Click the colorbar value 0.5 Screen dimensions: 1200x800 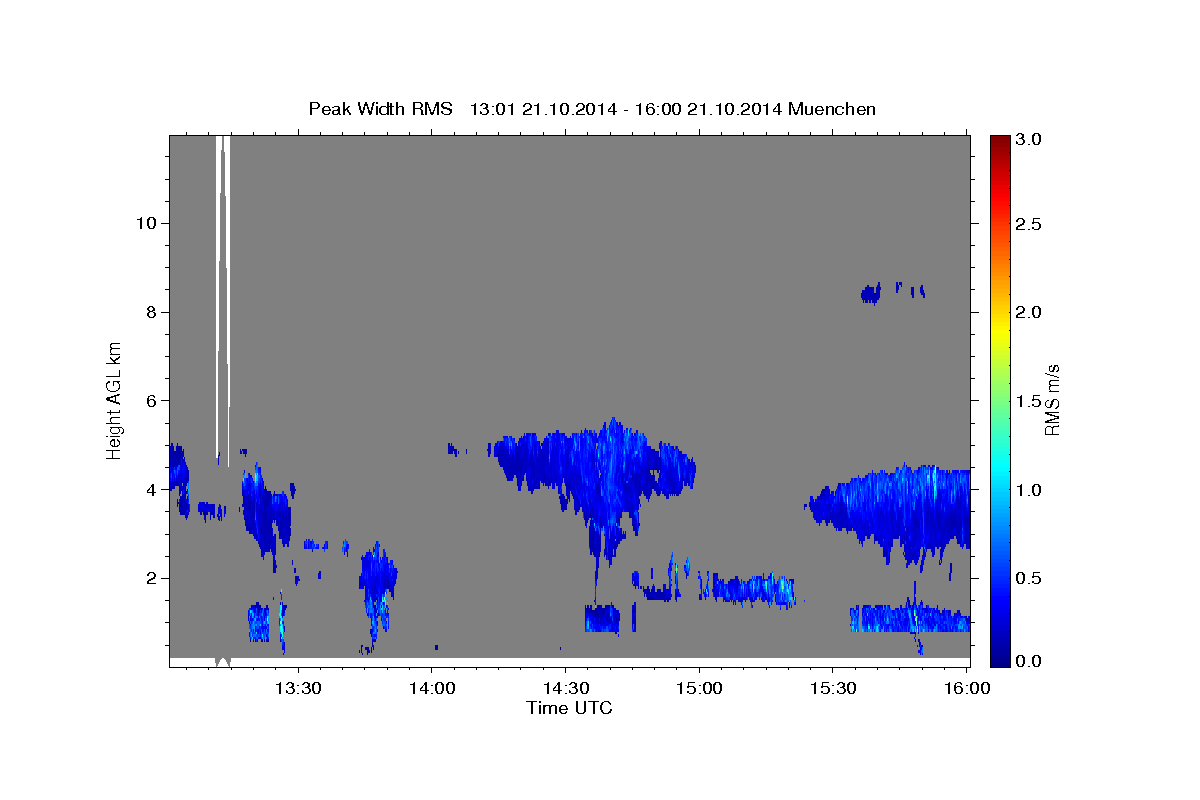point(1029,578)
